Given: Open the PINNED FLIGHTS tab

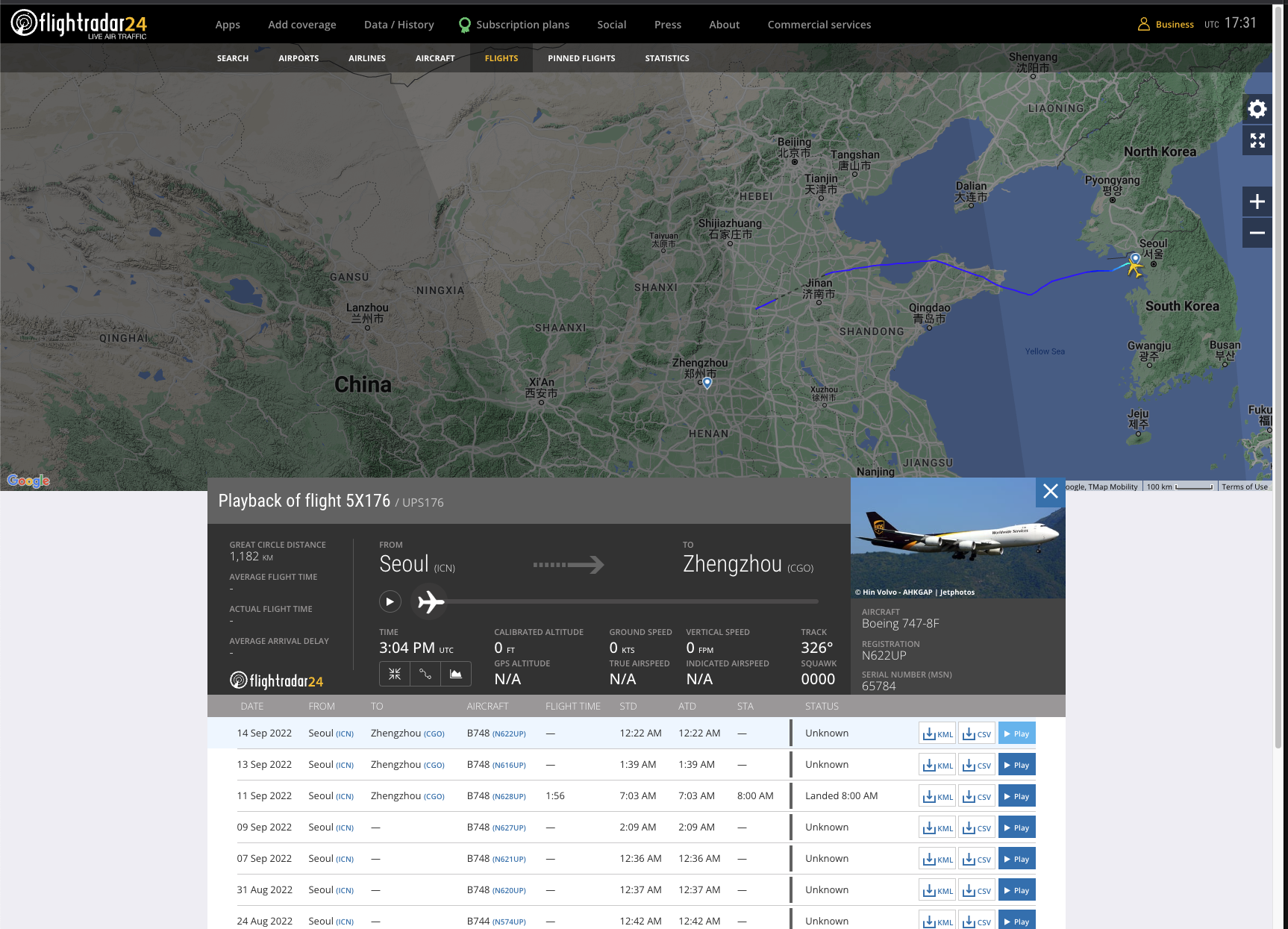Looking at the screenshot, I should 581,58.
